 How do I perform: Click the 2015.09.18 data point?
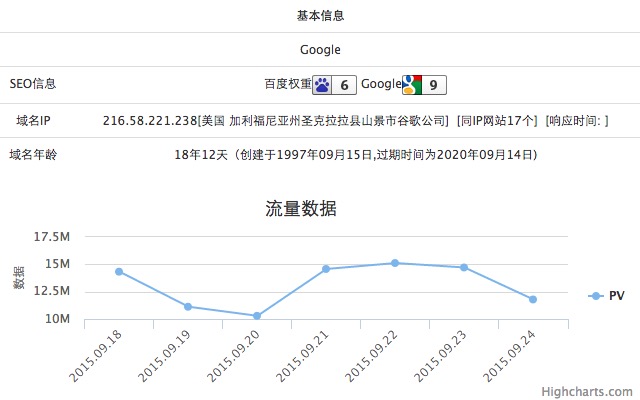(119, 272)
